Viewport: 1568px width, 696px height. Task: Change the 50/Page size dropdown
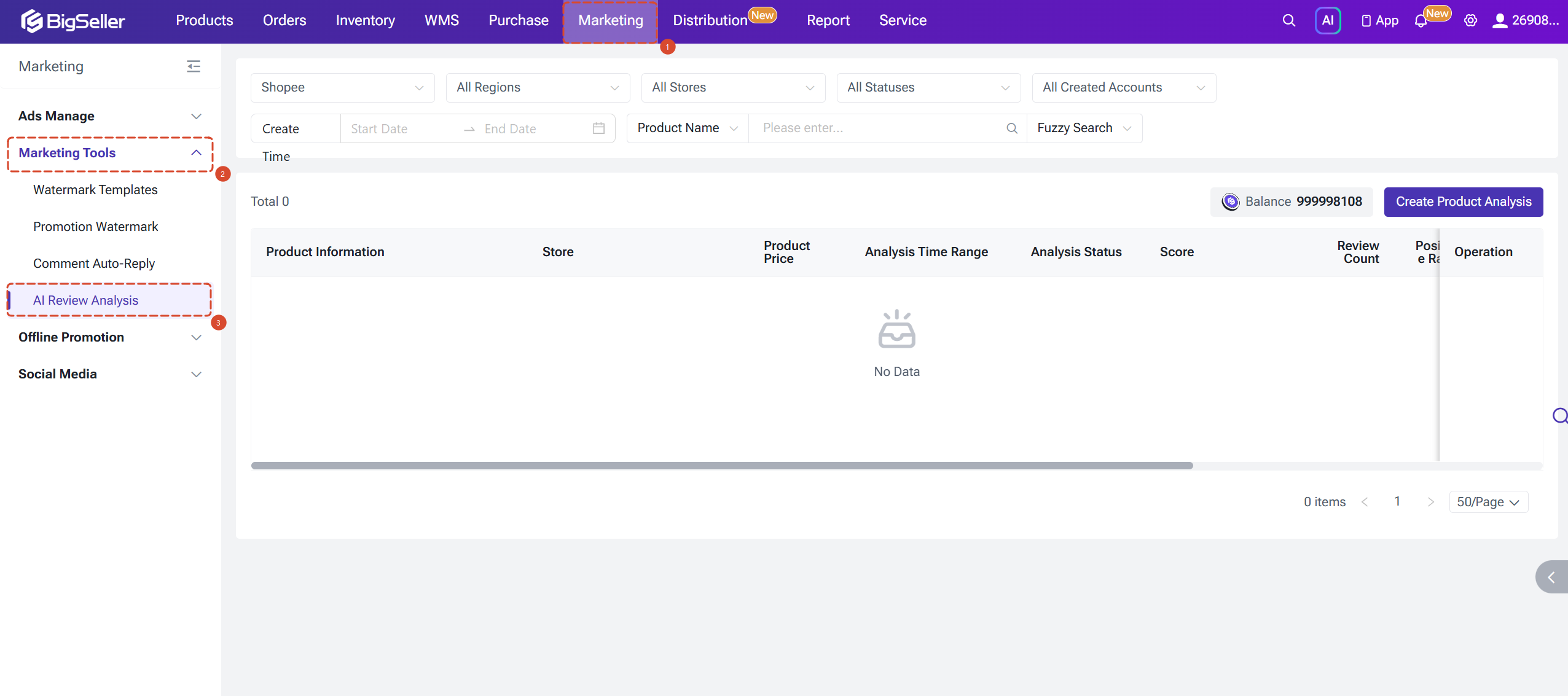(x=1488, y=502)
